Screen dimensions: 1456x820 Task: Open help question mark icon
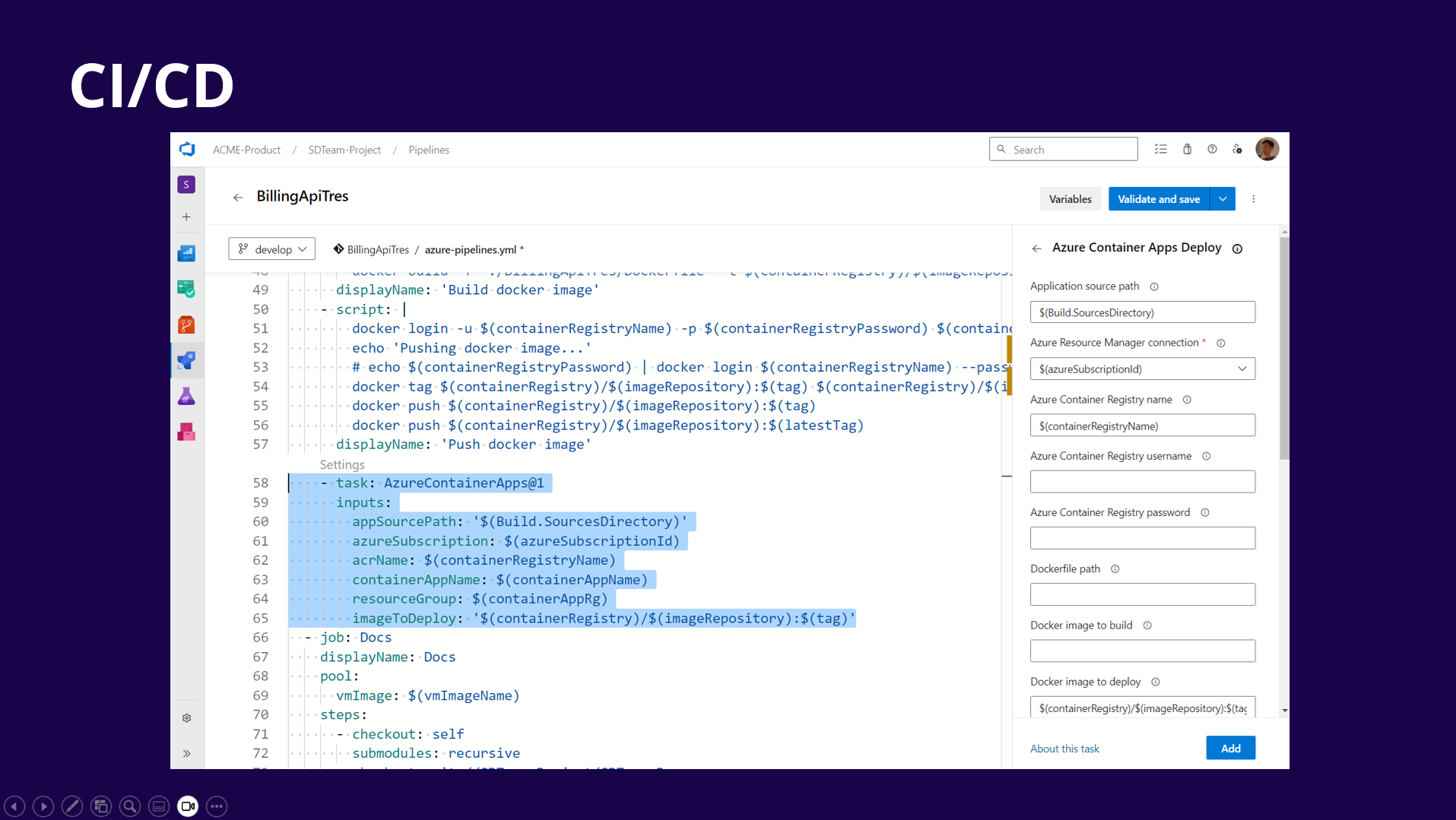1212,150
